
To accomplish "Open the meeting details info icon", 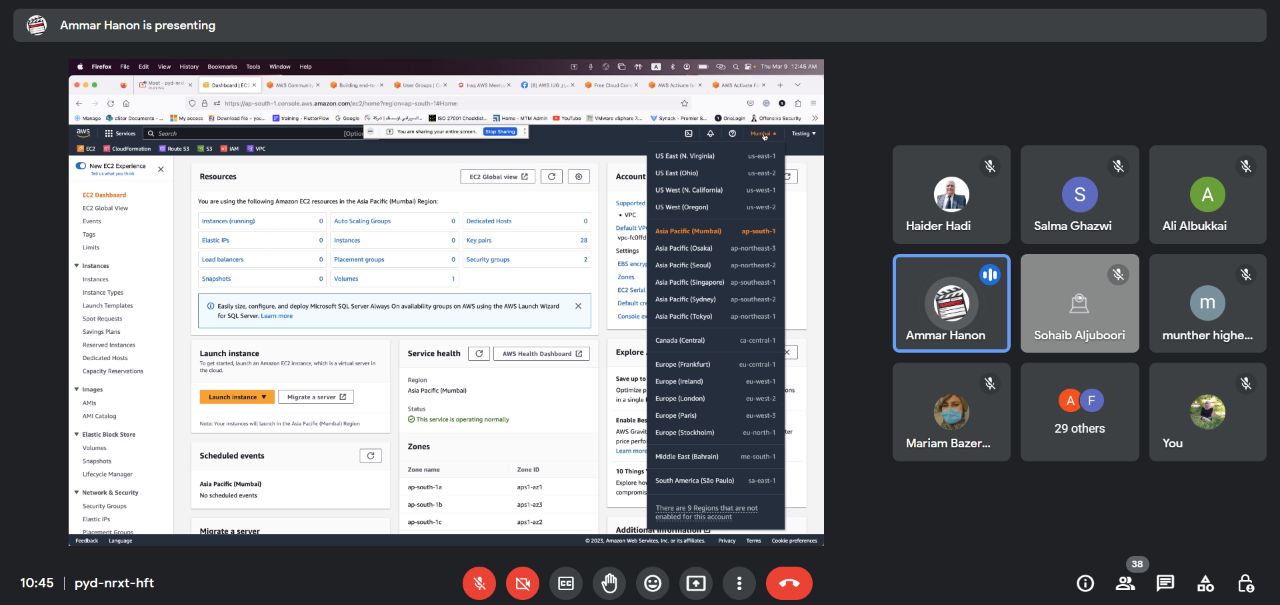I will point(1084,583).
